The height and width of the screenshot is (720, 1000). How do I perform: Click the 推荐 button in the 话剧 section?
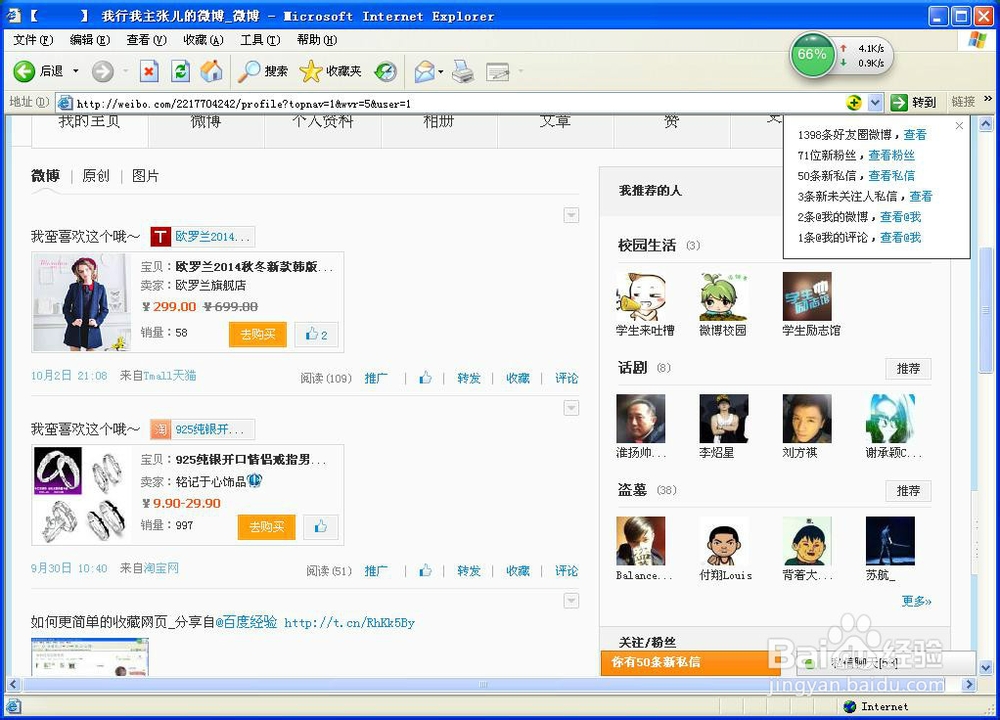908,369
